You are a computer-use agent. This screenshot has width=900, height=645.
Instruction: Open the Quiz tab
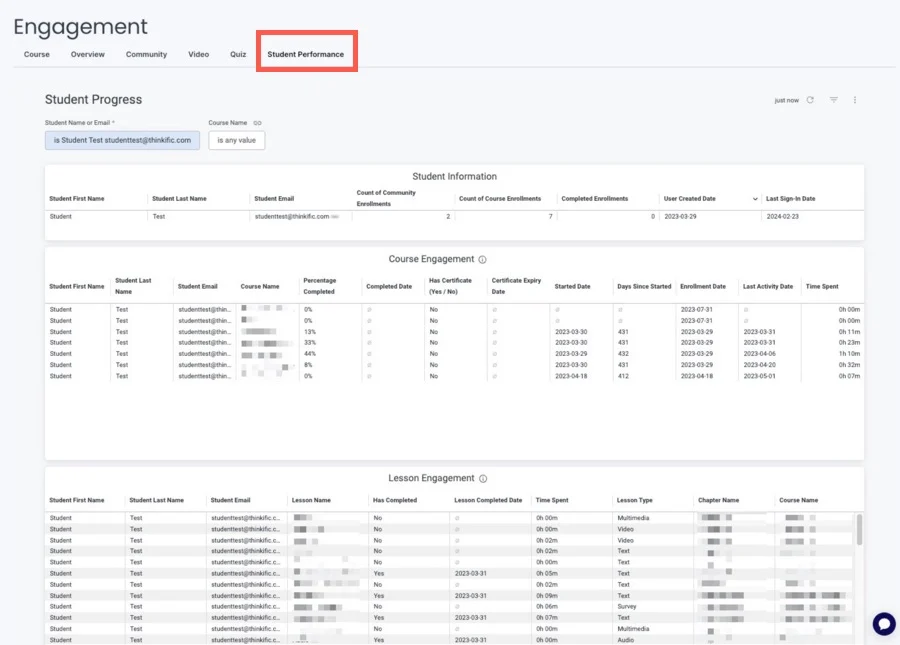(238, 54)
